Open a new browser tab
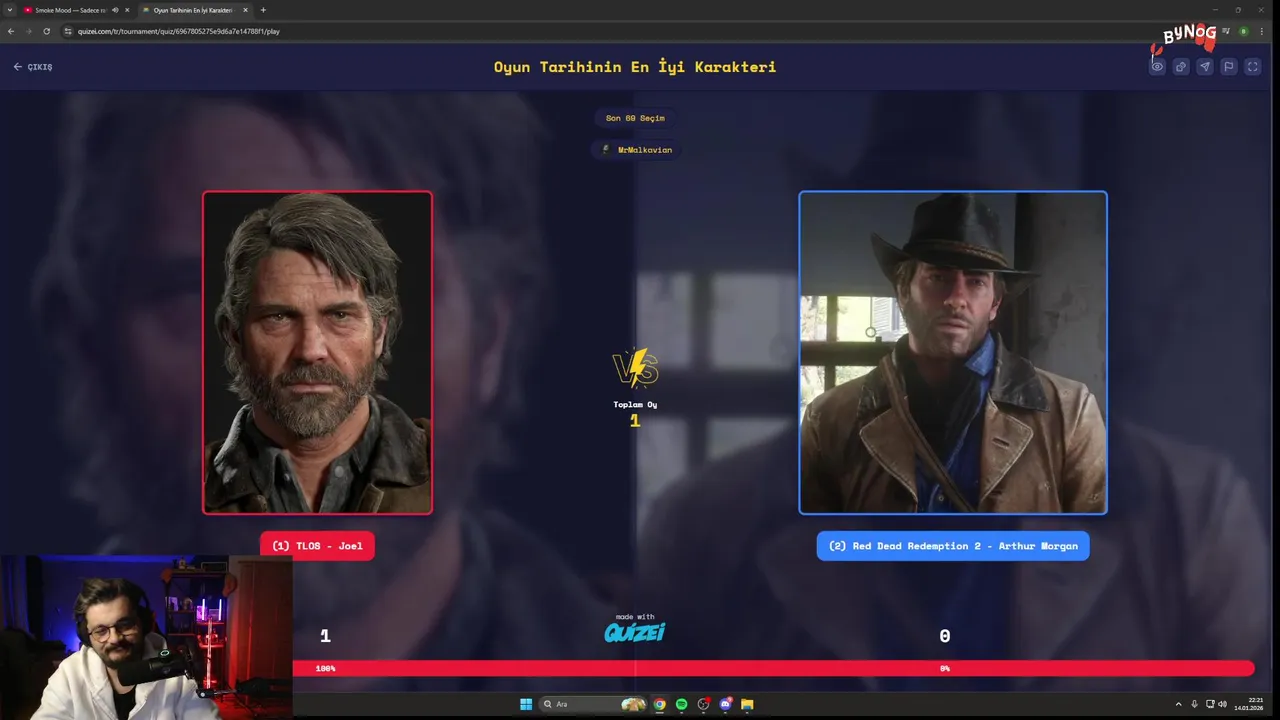This screenshot has height=720, width=1280. click(x=263, y=10)
